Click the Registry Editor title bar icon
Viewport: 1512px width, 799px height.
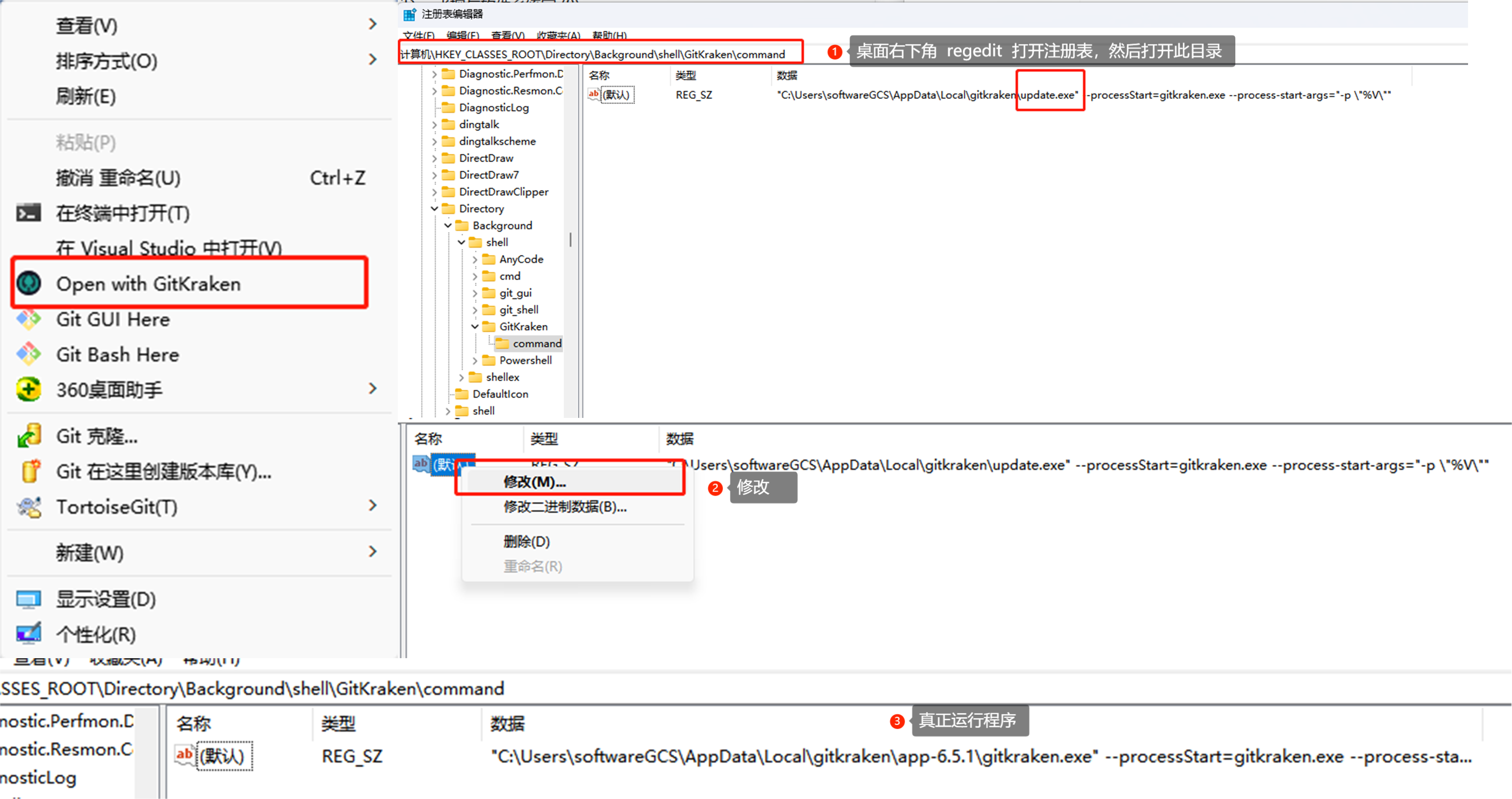point(409,14)
